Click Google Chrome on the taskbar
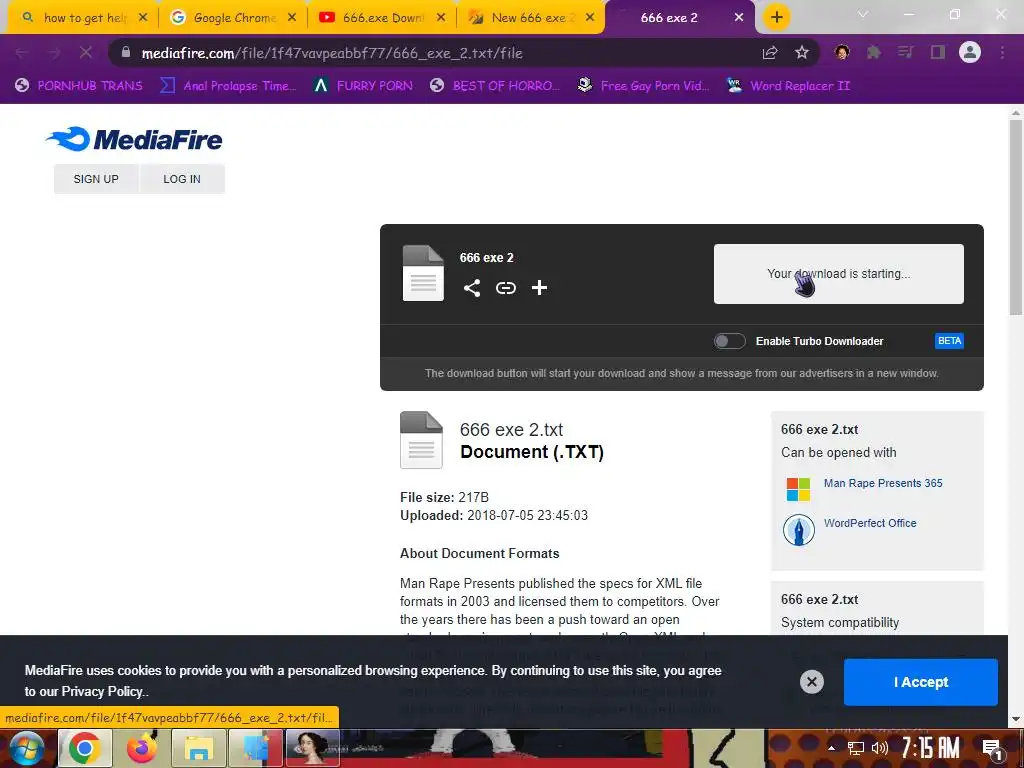This screenshot has height=768, width=1024. click(85, 748)
